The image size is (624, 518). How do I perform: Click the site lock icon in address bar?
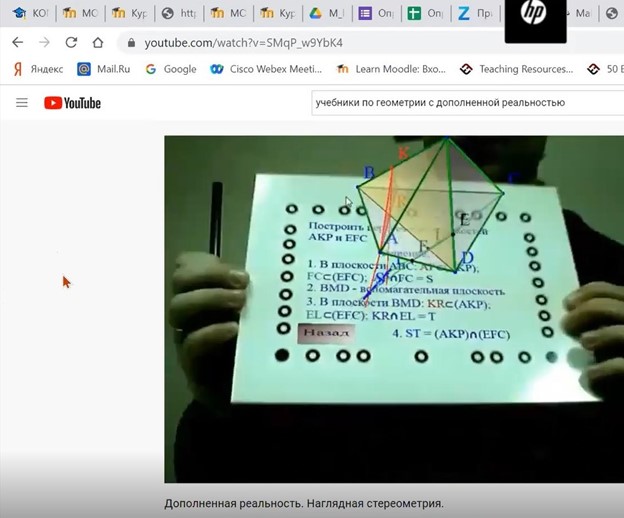[x=131, y=44]
